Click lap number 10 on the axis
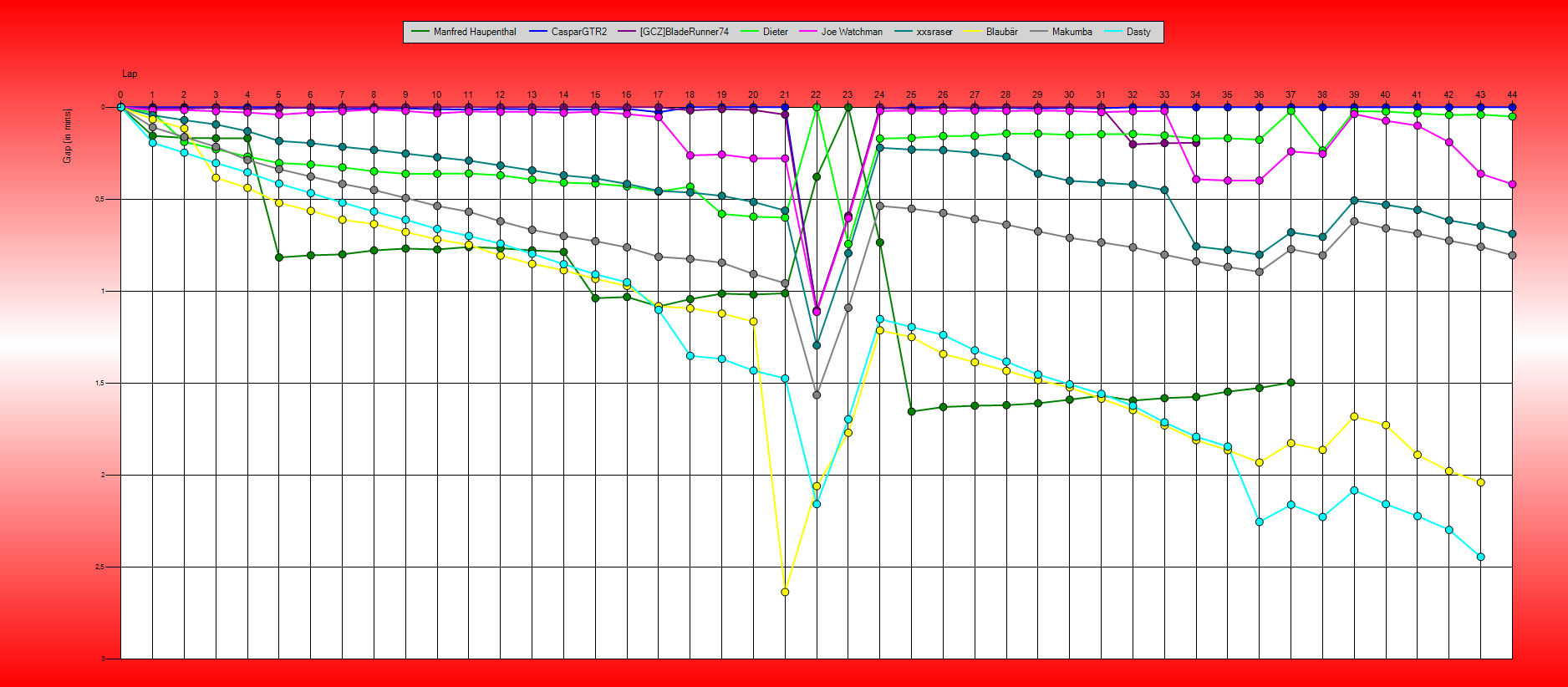The height and width of the screenshot is (687, 1568). 436,95
